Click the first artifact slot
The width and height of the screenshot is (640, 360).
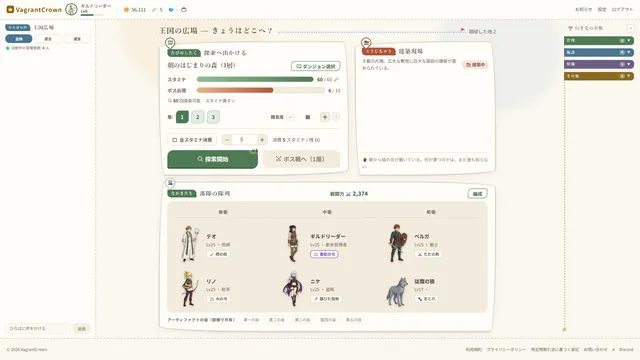coord(251,320)
